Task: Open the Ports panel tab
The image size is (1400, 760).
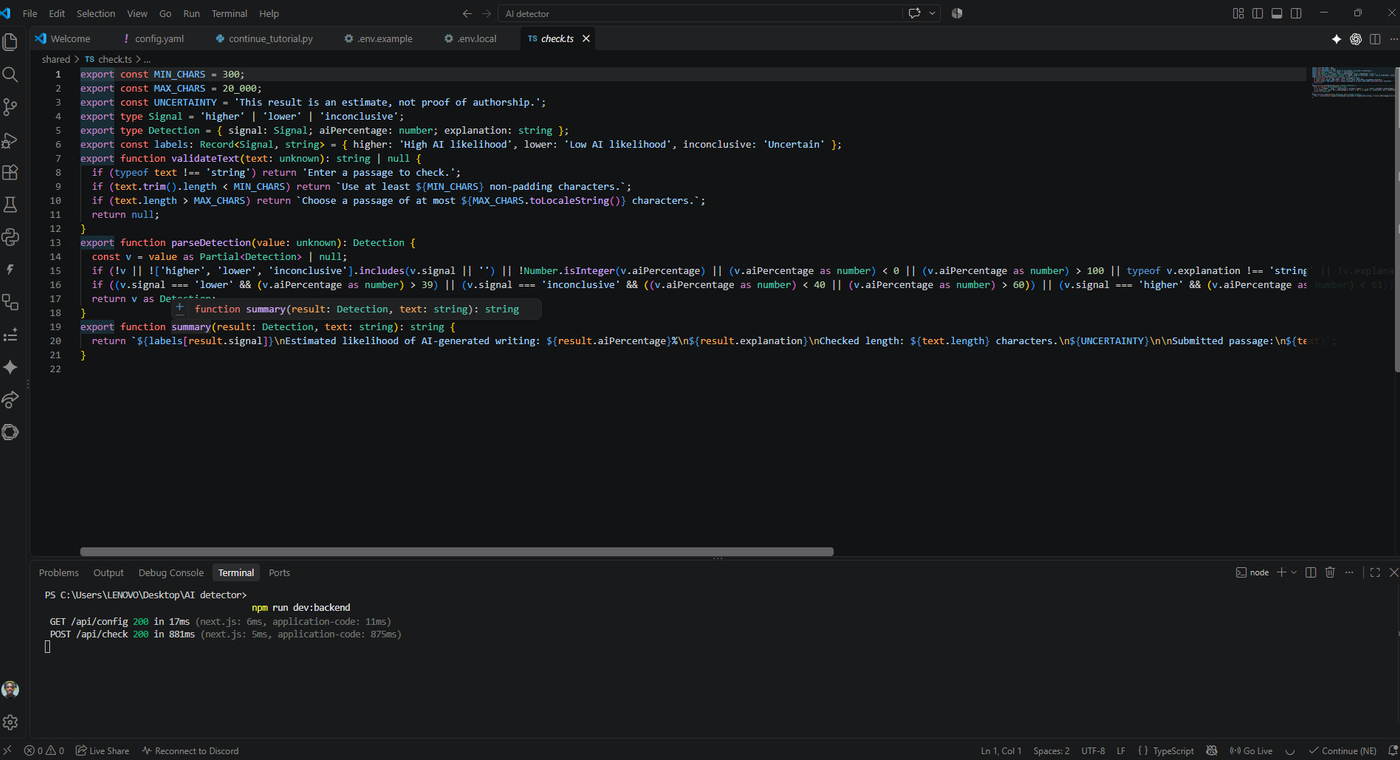Action: tap(279, 572)
